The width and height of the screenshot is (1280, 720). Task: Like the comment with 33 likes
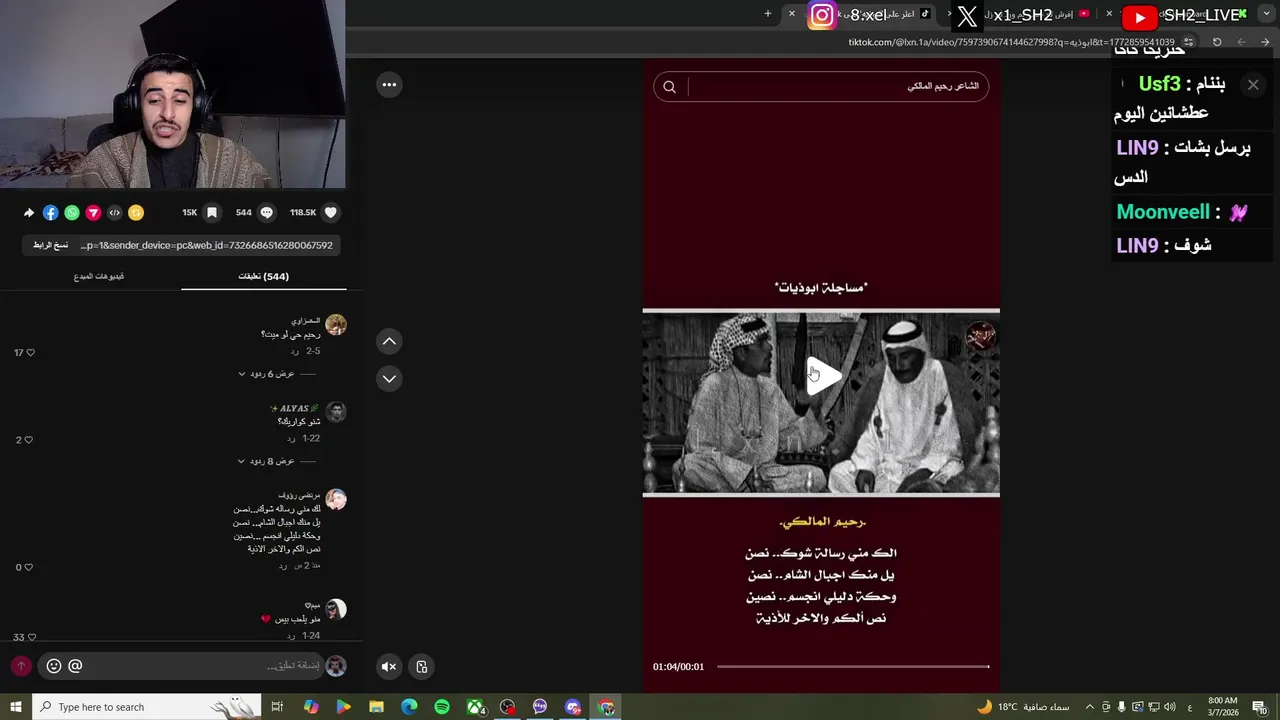(x=31, y=637)
